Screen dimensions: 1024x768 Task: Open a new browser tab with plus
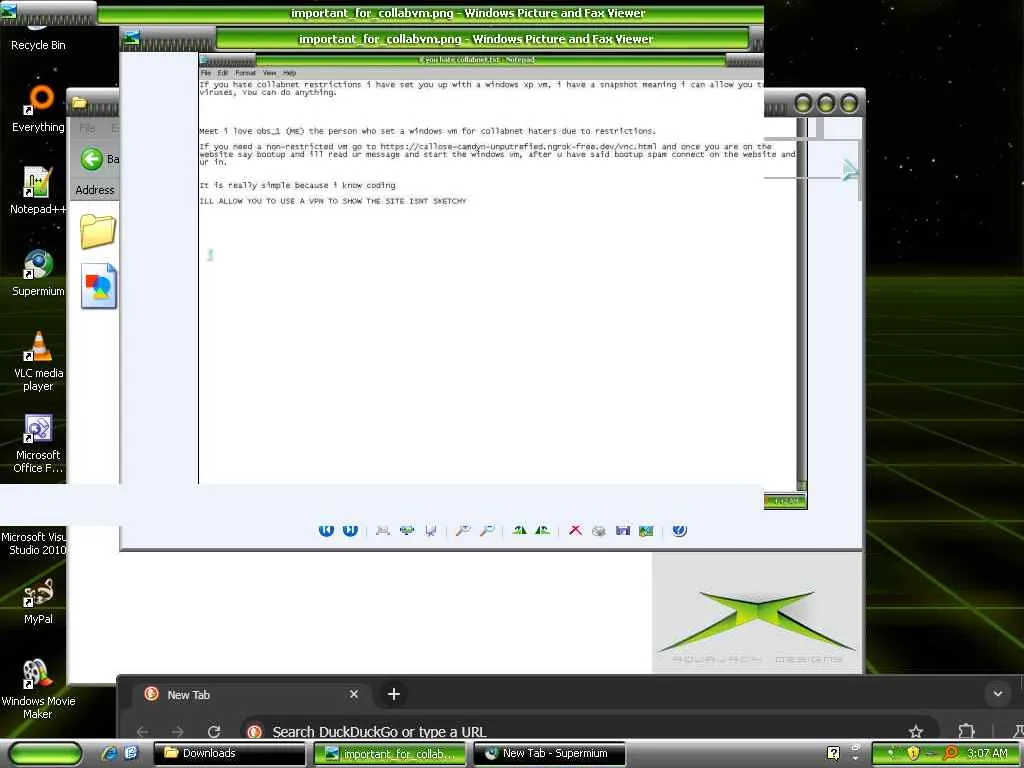[x=393, y=694]
